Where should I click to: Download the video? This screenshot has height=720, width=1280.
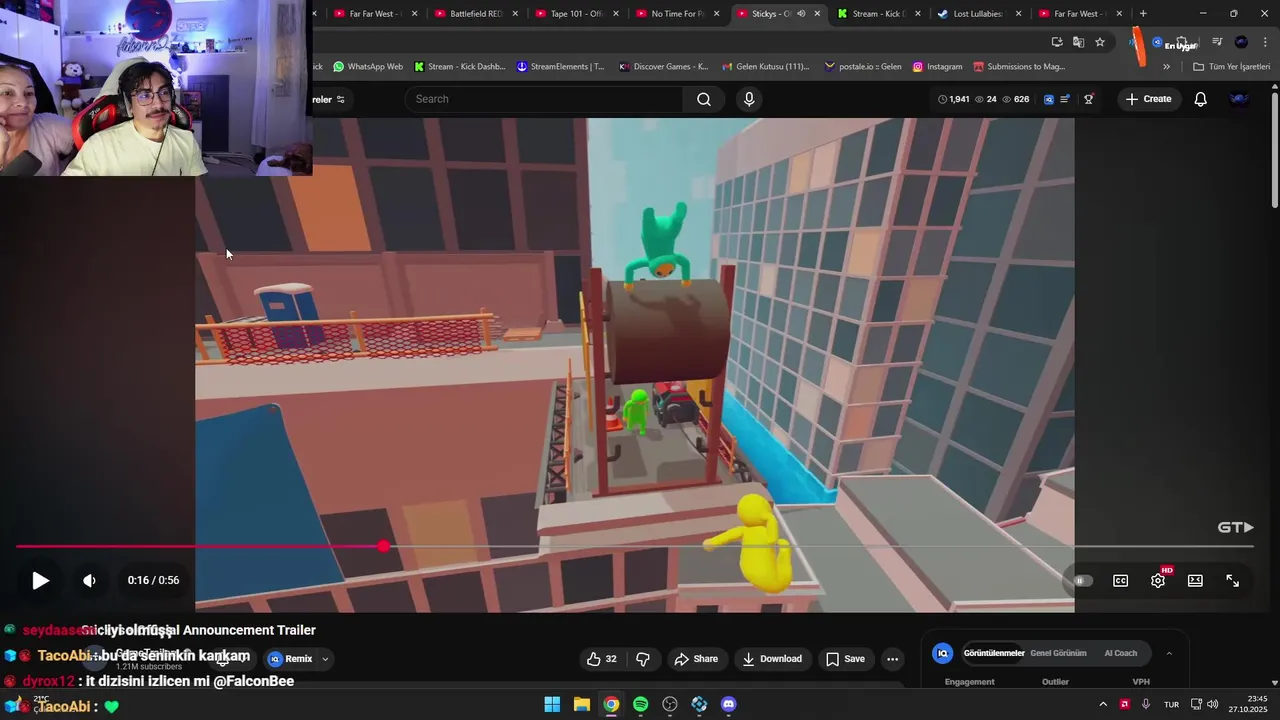771,659
